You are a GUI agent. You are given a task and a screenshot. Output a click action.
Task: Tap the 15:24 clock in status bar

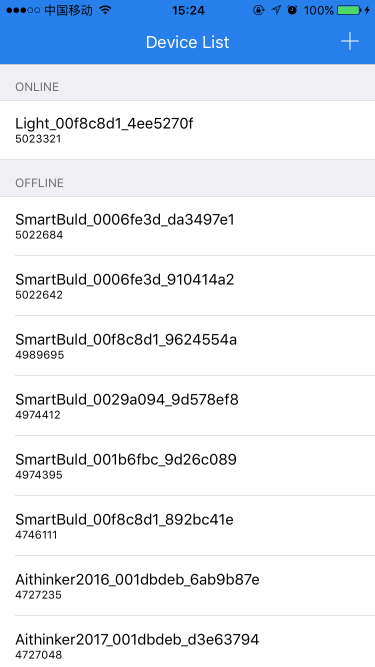(x=188, y=10)
